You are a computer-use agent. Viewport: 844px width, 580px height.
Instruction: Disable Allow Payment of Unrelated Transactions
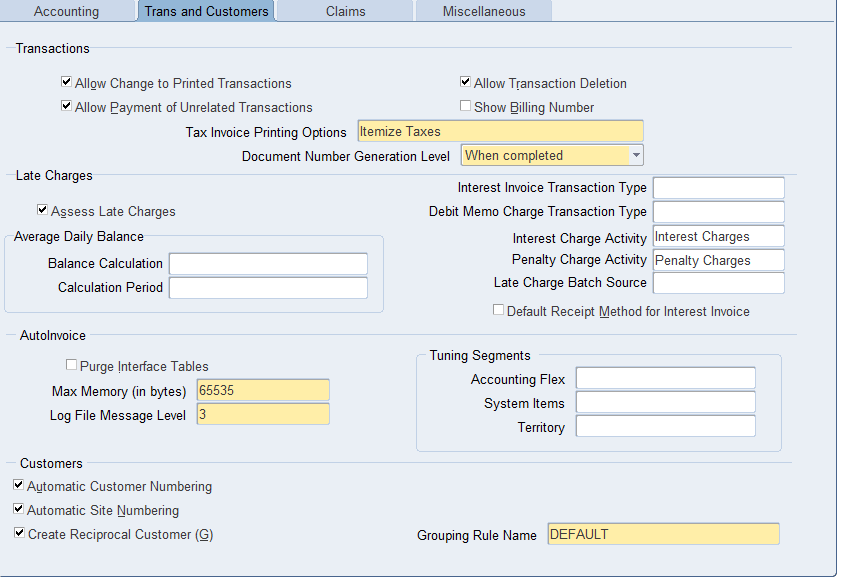point(66,106)
